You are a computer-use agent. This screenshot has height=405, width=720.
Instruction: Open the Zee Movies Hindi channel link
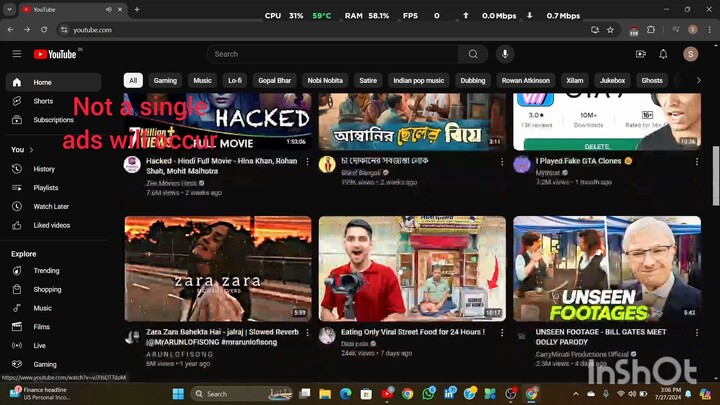[x=172, y=183]
